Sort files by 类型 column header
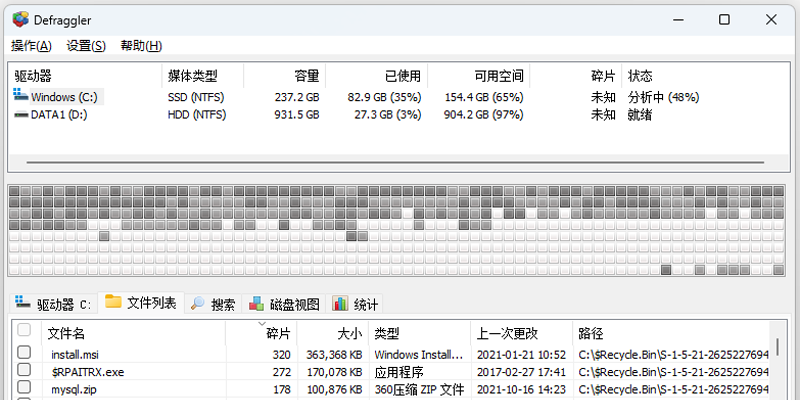This screenshot has width=800, height=400. pos(419,334)
